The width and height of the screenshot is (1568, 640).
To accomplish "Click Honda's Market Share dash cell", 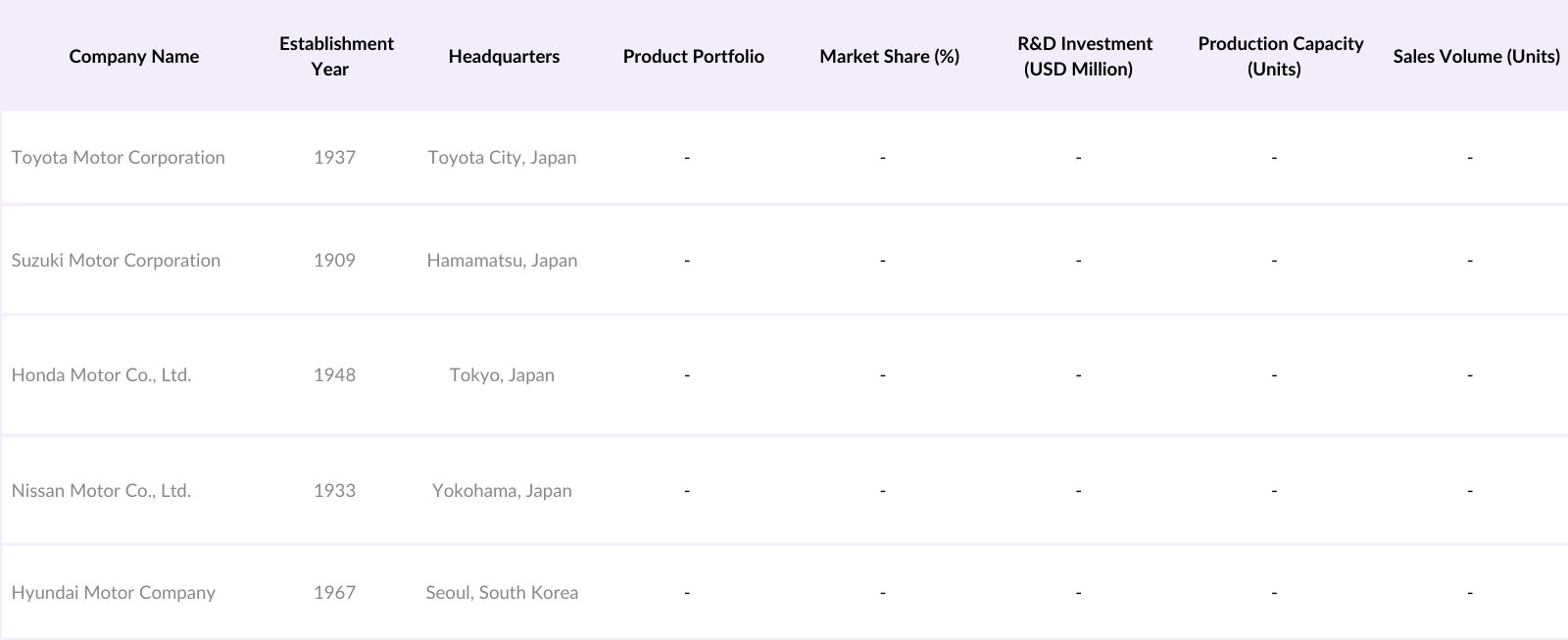I will 883,374.
